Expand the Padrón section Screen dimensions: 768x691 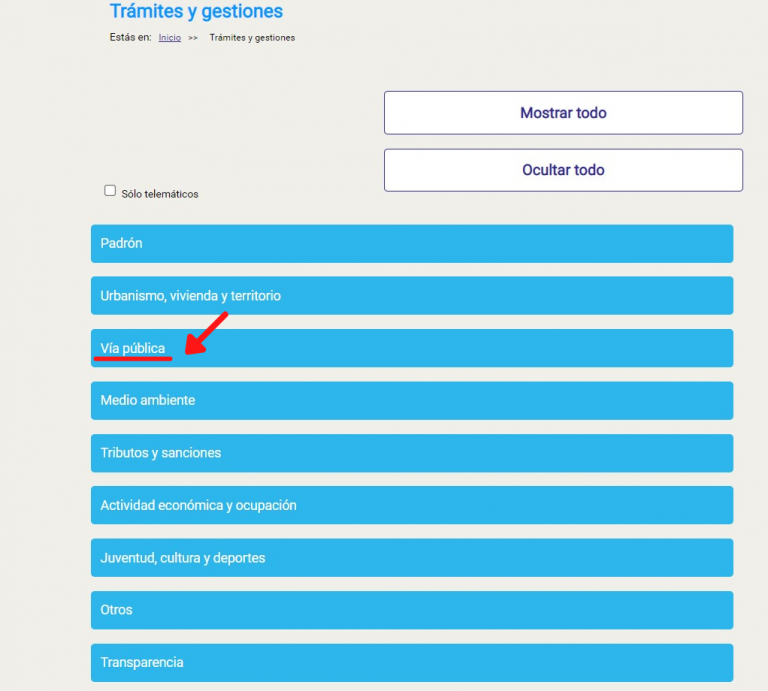pos(411,244)
